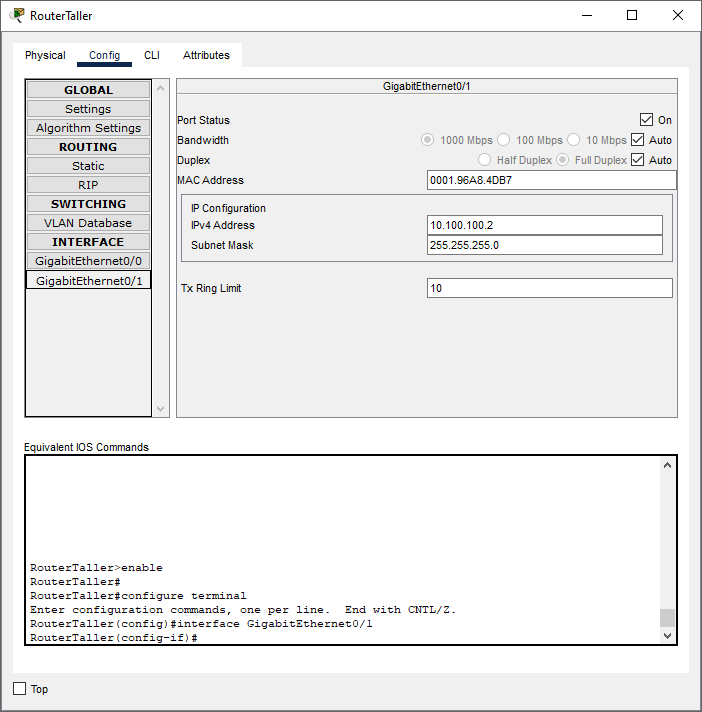Click the Subnet Mask input field
This screenshot has height=712, width=702.
coord(544,245)
